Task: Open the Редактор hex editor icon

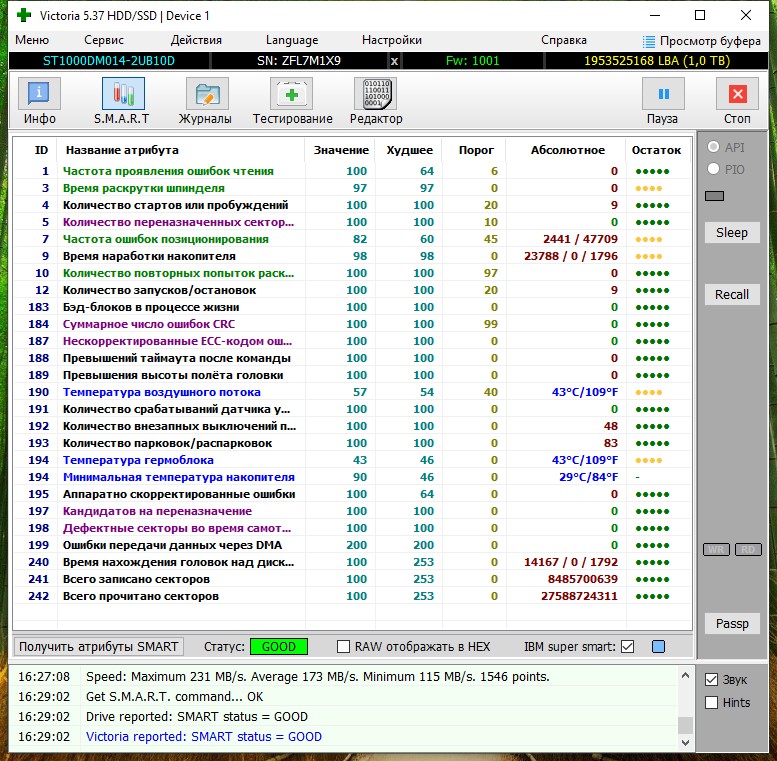Action: tap(376, 93)
